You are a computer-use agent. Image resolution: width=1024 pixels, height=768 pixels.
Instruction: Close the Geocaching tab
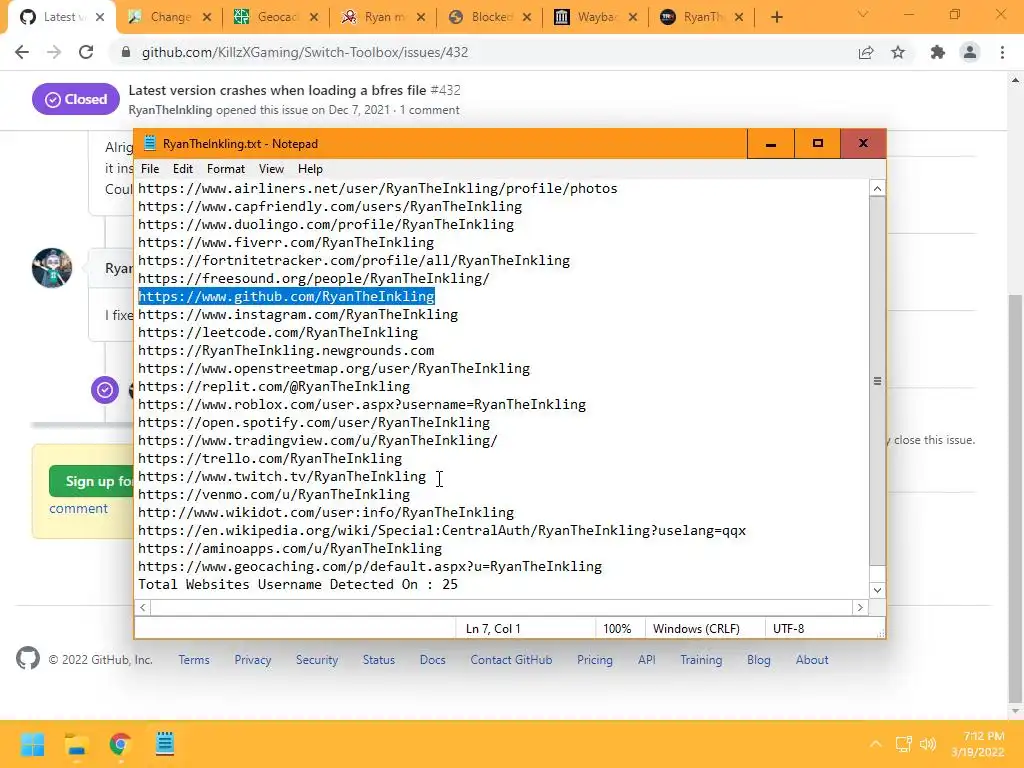(314, 18)
